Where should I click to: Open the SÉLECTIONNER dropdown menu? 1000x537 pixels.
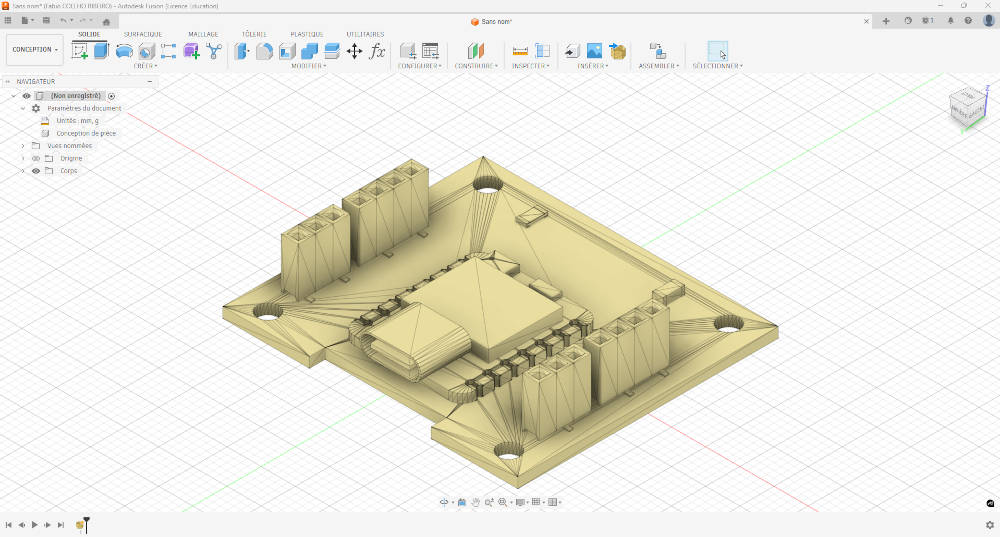pyautogui.click(x=717, y=66)
